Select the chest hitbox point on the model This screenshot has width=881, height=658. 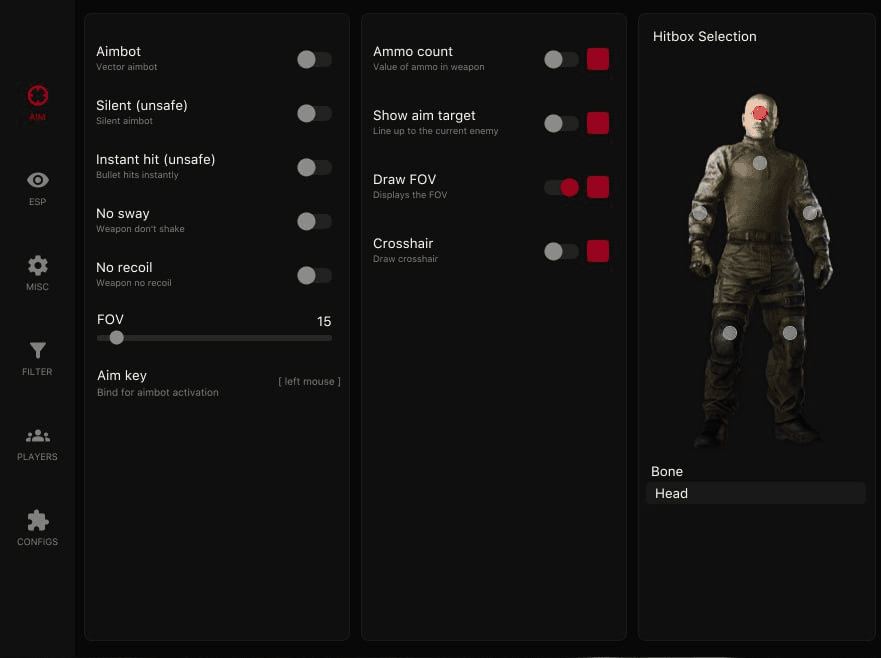click(x=760, y=163)
